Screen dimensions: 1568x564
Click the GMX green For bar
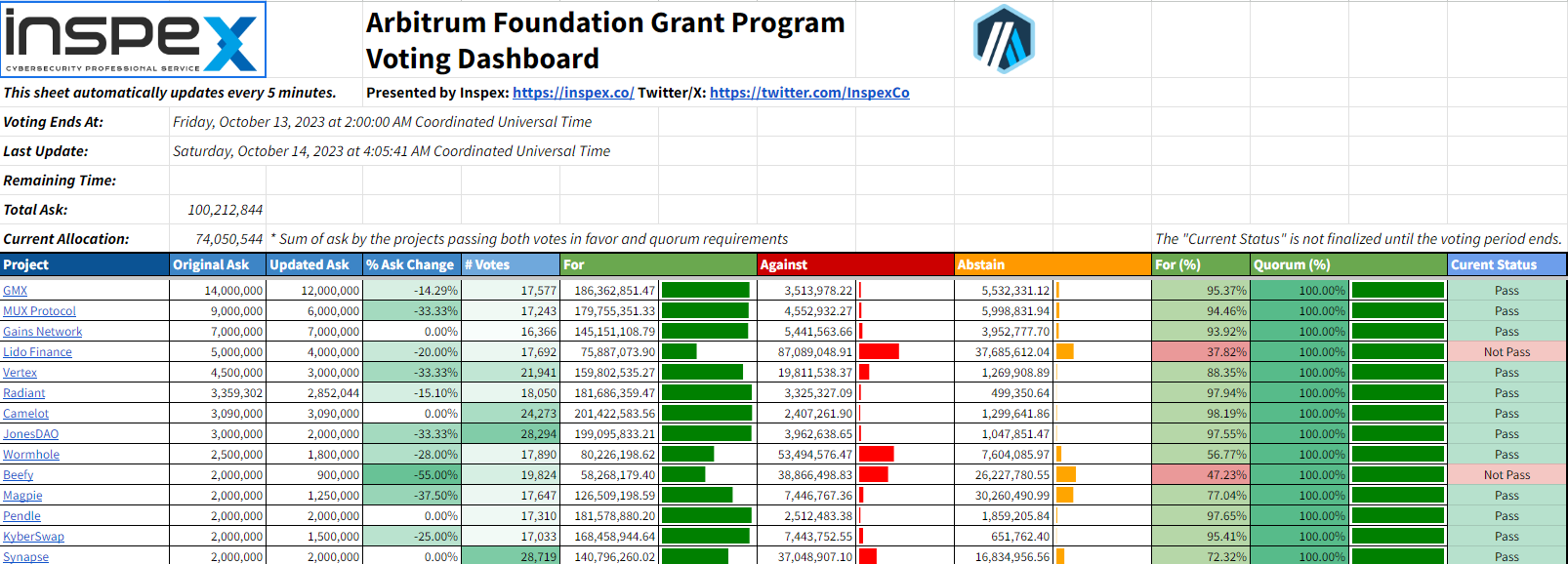pyautogui.click(x=706, y=291)
